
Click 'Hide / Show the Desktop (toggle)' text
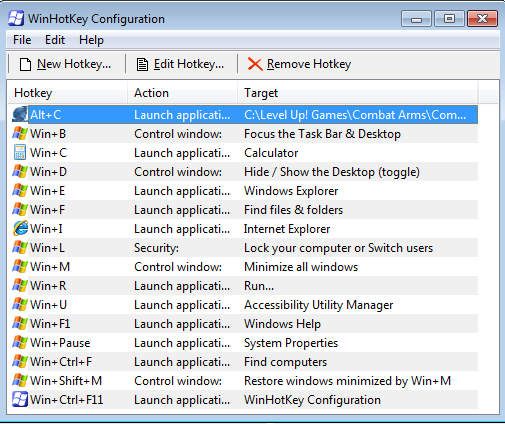click(x=332, y=172)
